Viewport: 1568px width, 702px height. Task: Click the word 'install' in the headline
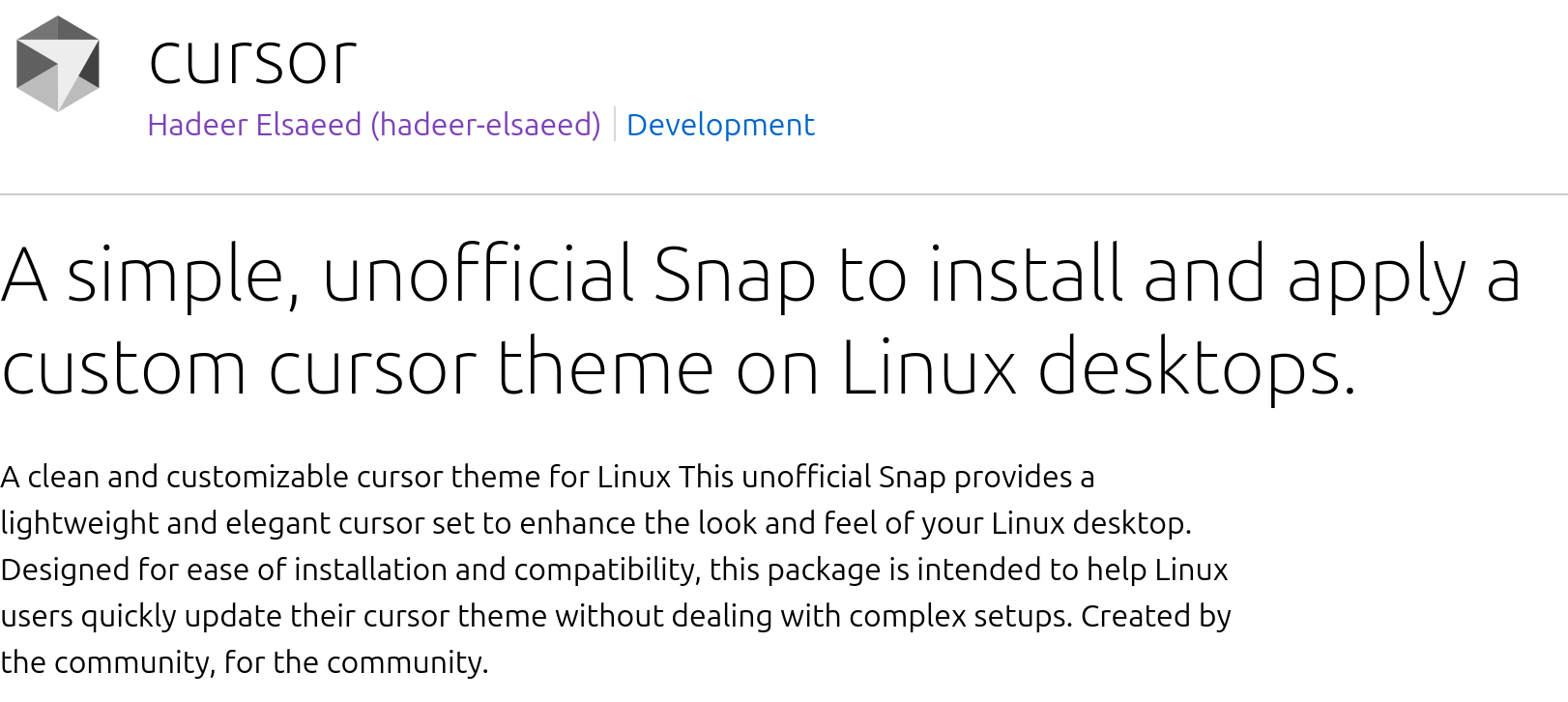(1026, 276)
